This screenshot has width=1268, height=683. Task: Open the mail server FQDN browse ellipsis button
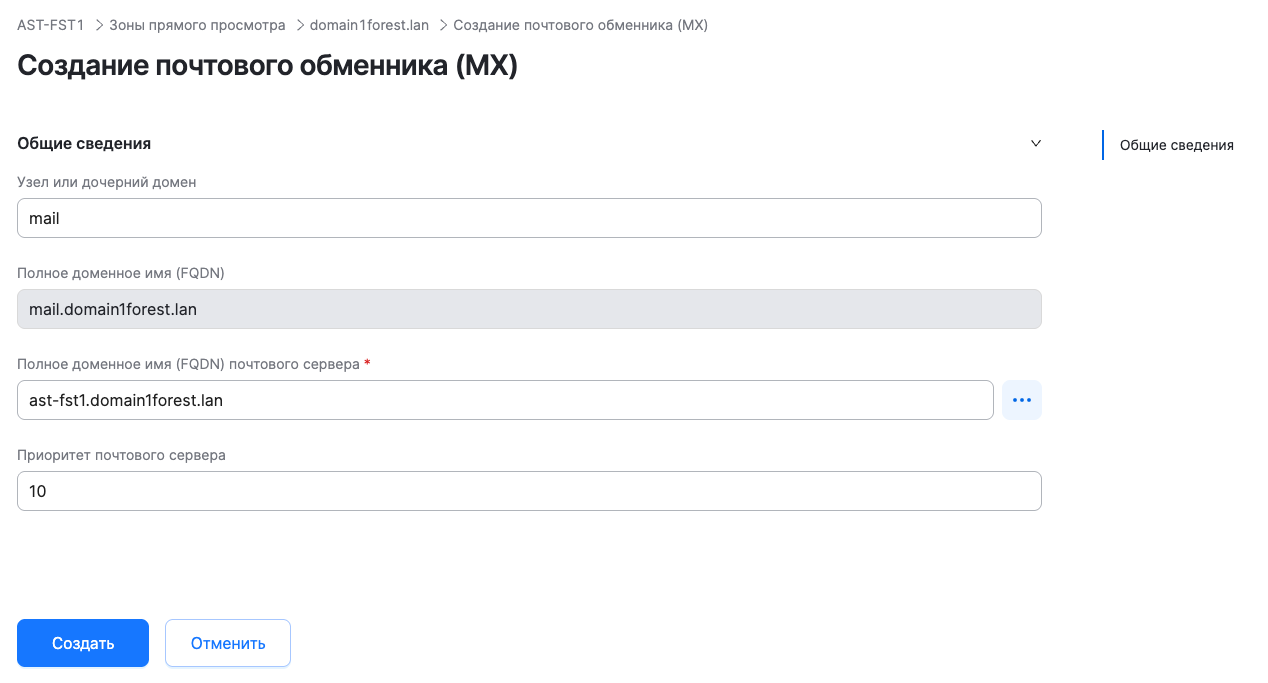click(1021, 400)
